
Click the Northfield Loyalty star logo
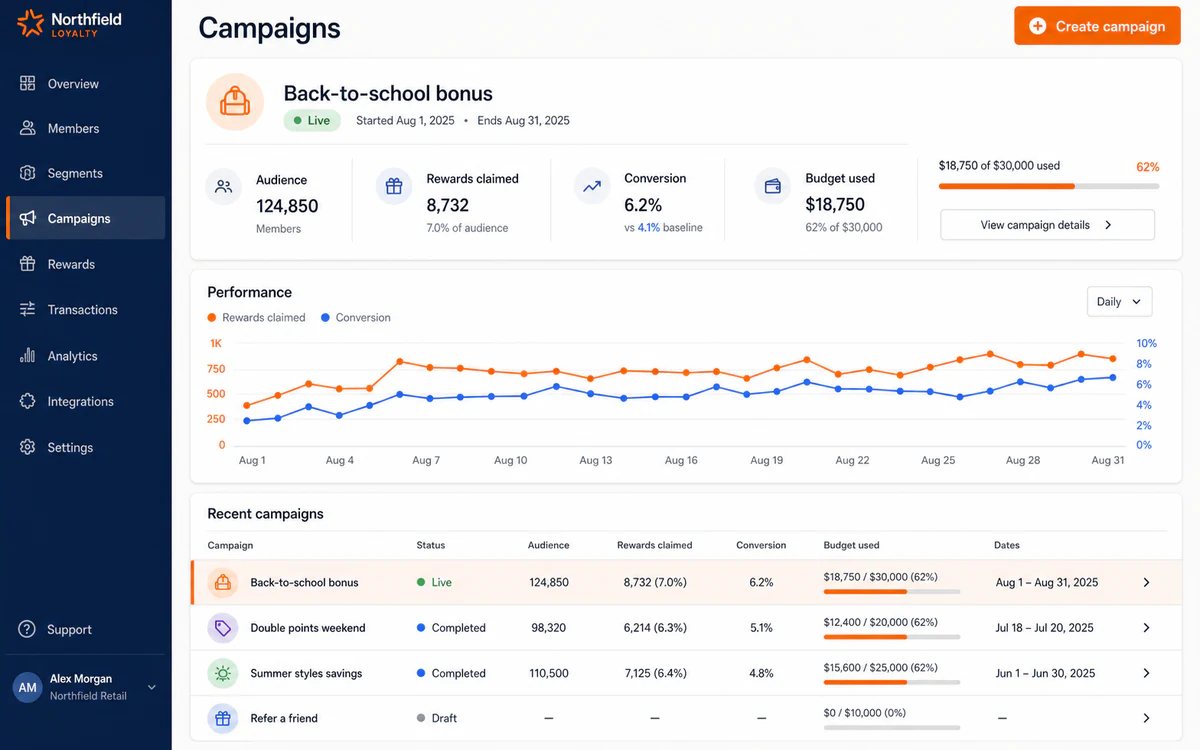click(x=30, y=23)
